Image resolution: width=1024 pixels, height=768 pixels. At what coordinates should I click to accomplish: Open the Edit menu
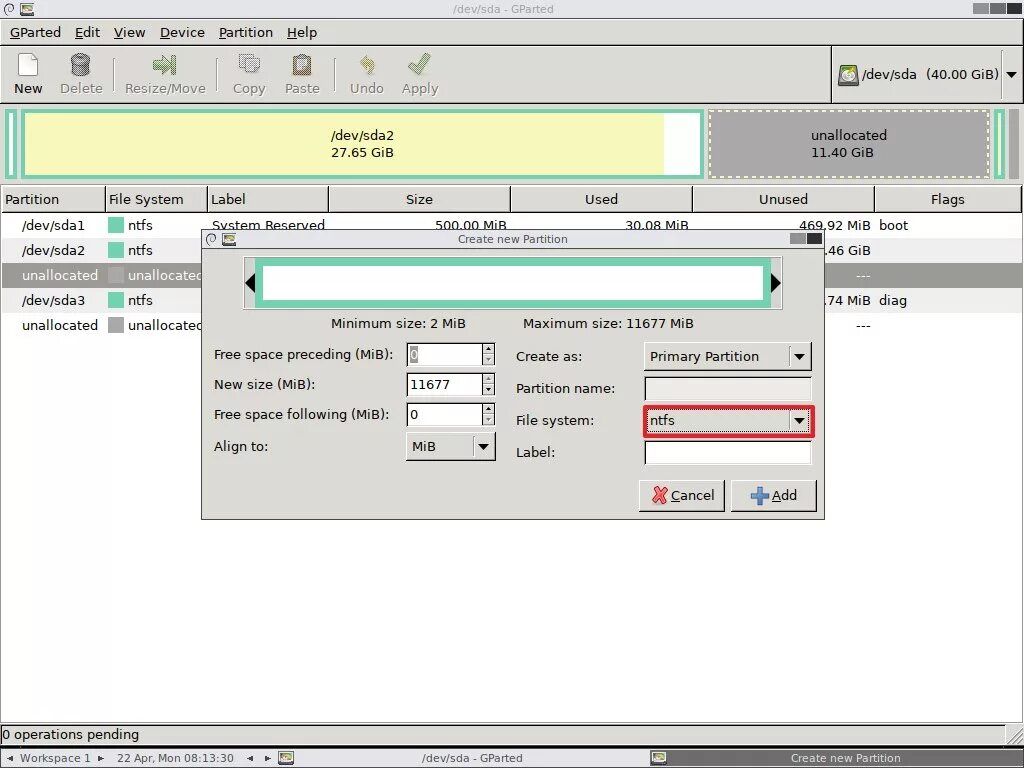tap(88, 33)
